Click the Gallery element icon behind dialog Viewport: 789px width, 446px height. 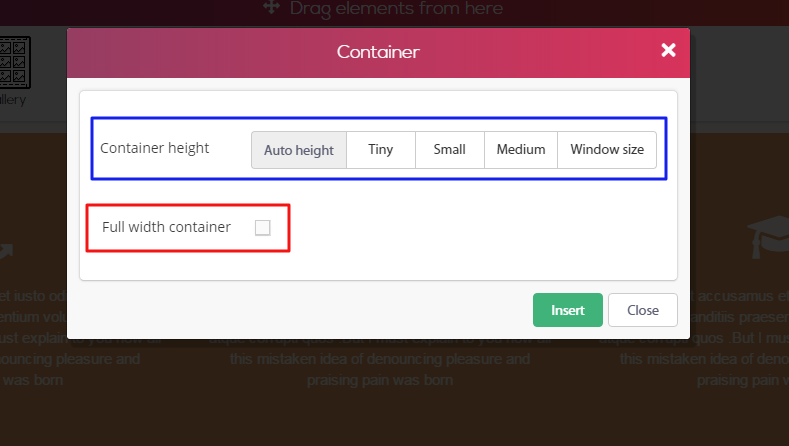(14, 63)
